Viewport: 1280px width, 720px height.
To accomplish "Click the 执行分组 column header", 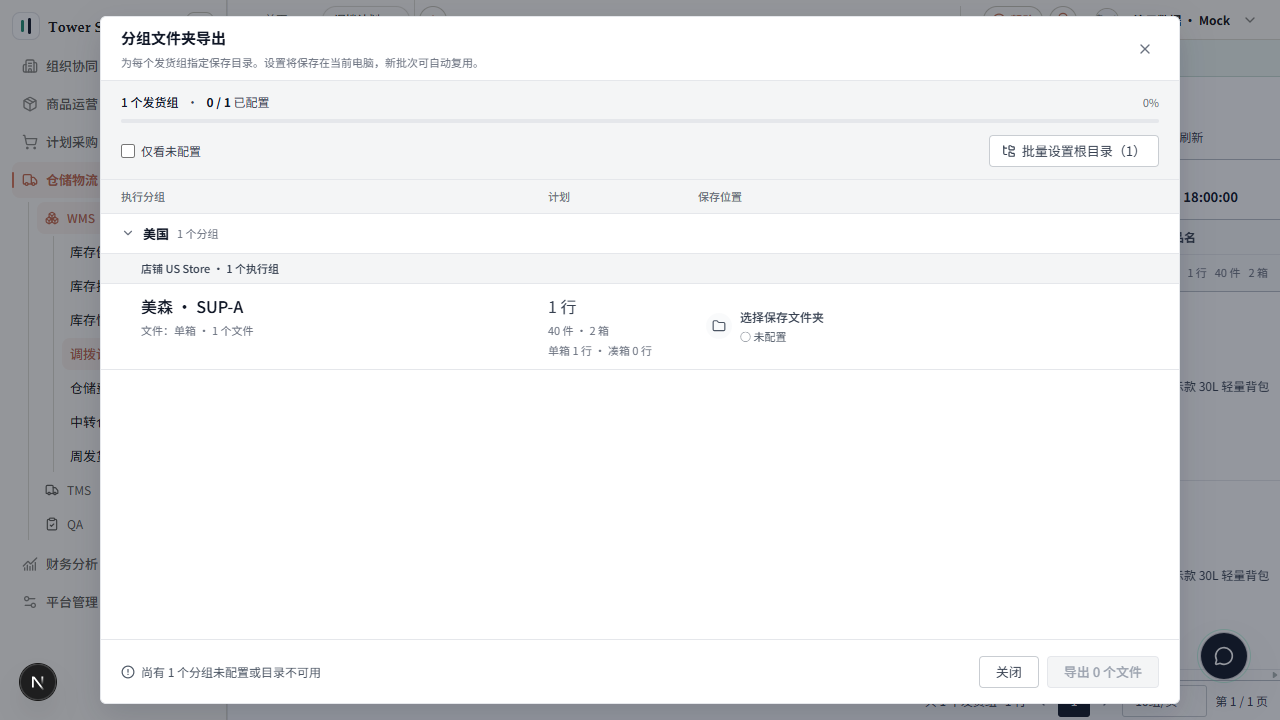I will [143, 197].
